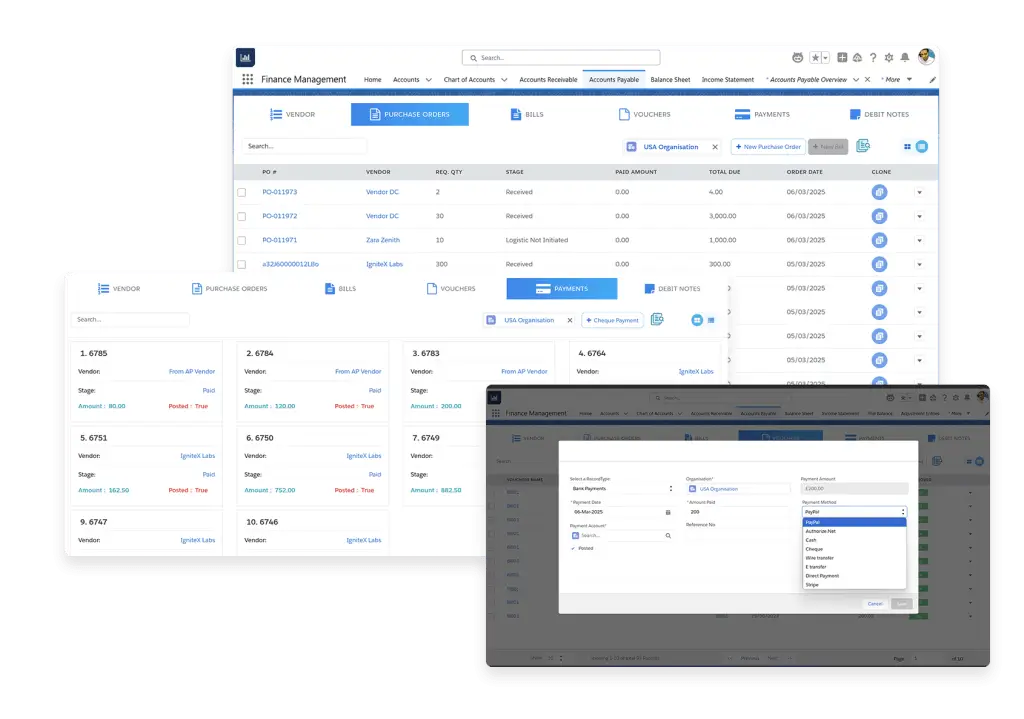Screen dimensions: 1024x719
Task: Go to the Income Statement nav tab
Action: pyautogui.click(x=728, y=80)
